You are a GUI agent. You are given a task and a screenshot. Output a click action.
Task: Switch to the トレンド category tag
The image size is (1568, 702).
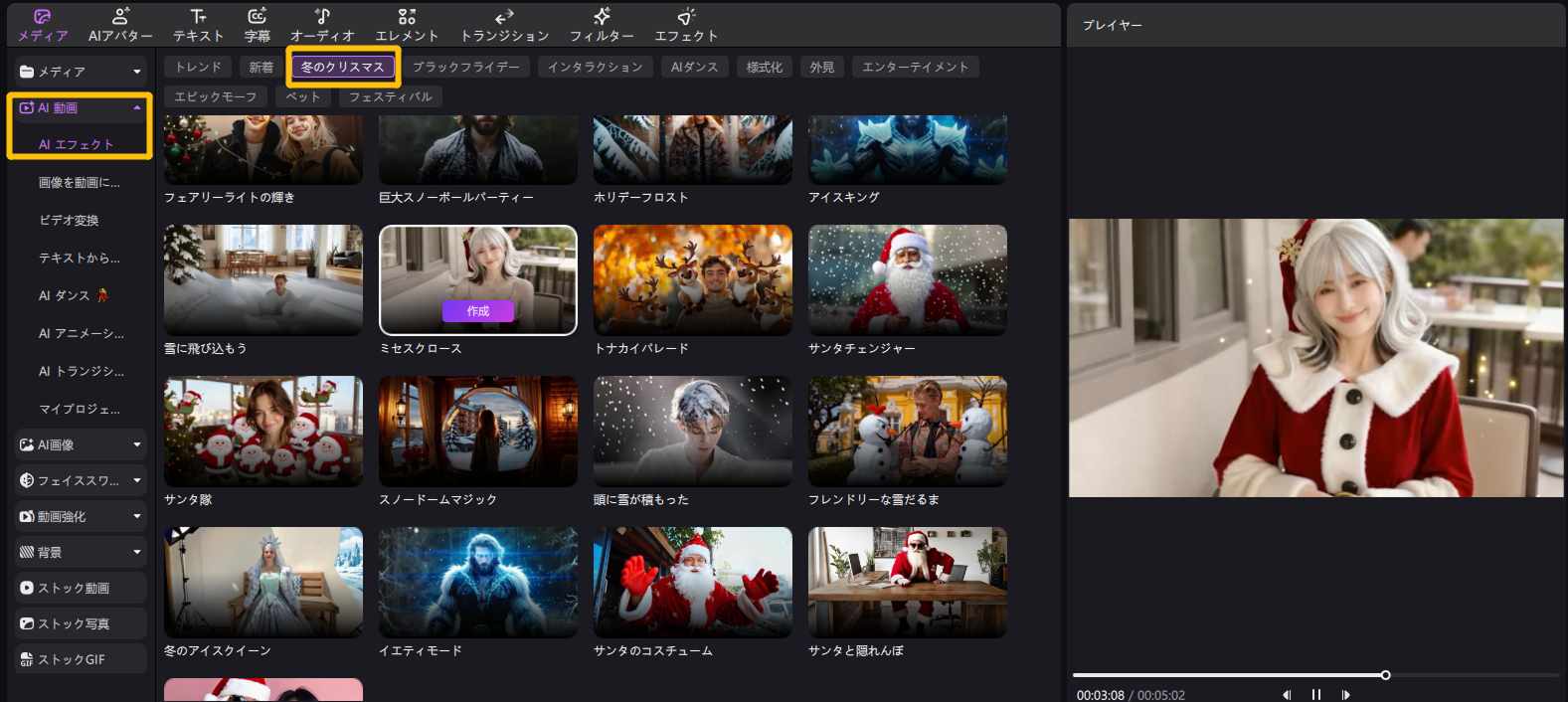[198, 67]
